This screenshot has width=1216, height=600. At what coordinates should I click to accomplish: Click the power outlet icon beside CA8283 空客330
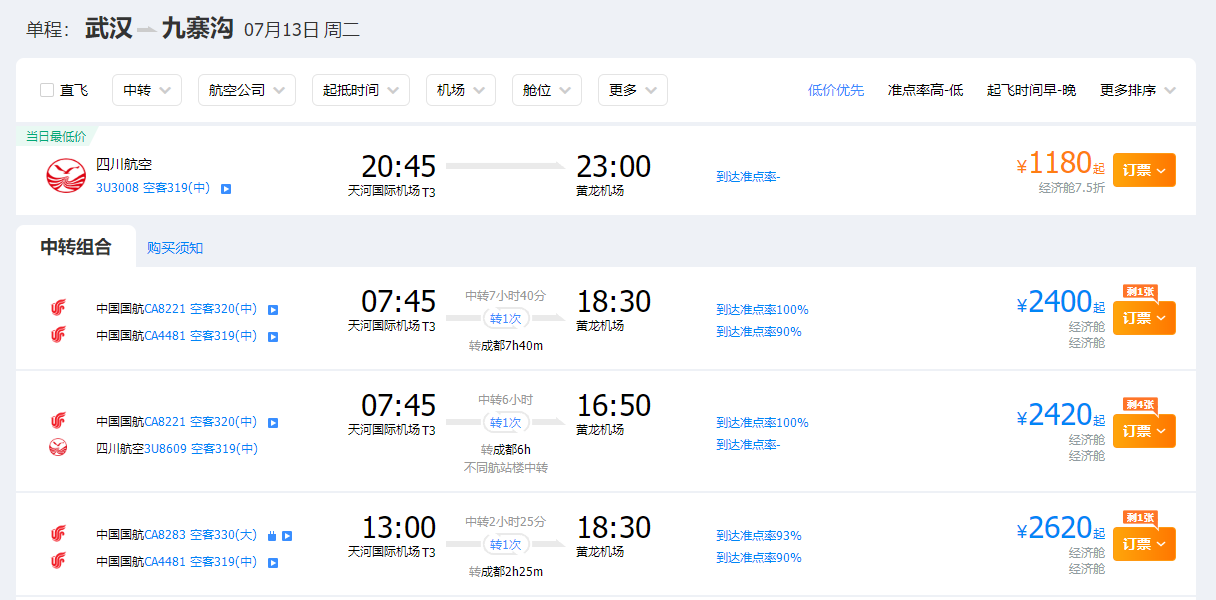point(271,536)
